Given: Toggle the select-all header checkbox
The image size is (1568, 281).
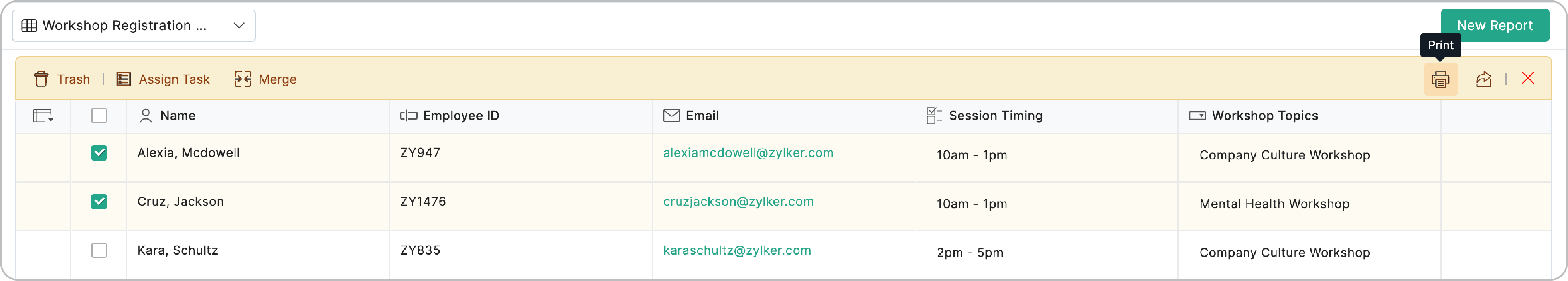Looking at the screenshot, I should coord(99,116).
